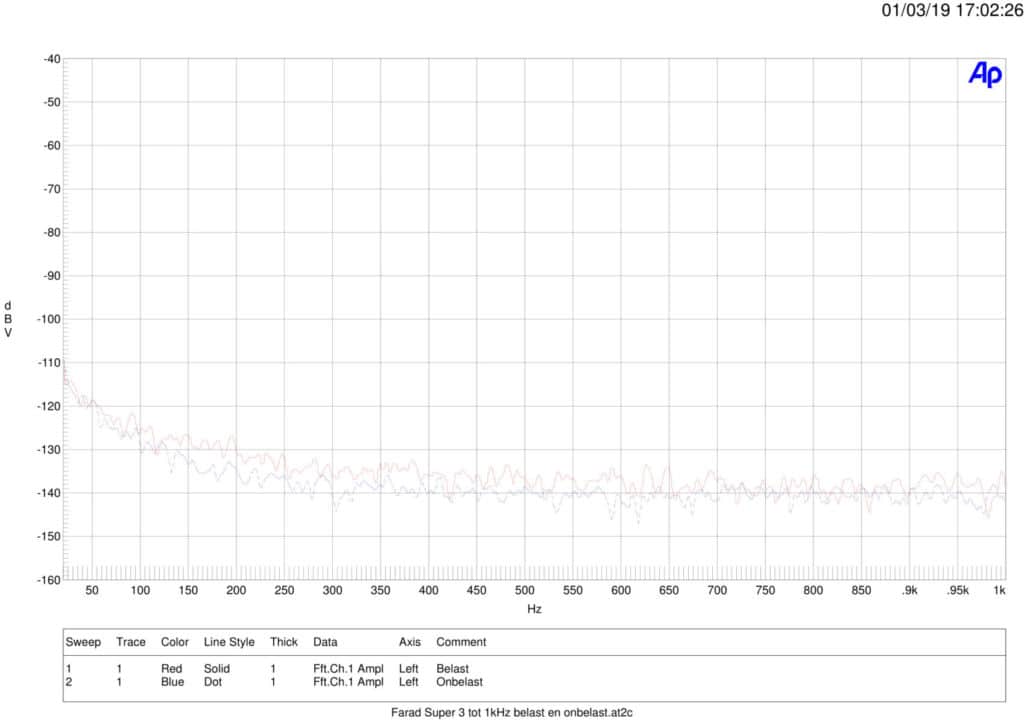Image resolution: width=1024 pixels, height=724 pixels.
Task: Click the Line Style column header
Action: click(229, 642)
